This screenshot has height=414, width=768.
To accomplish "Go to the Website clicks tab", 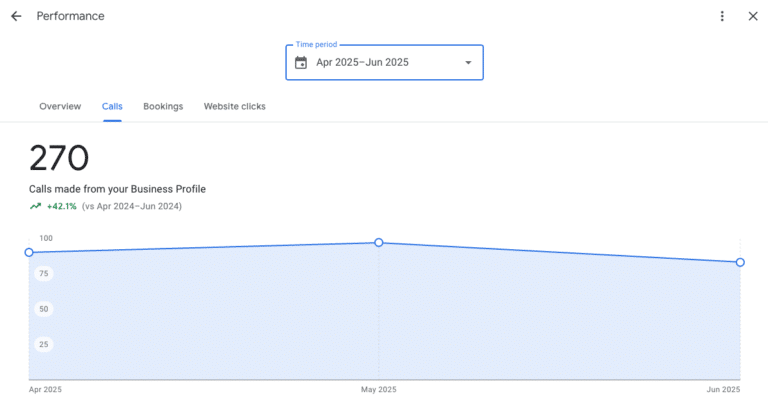I will (235, 106).
